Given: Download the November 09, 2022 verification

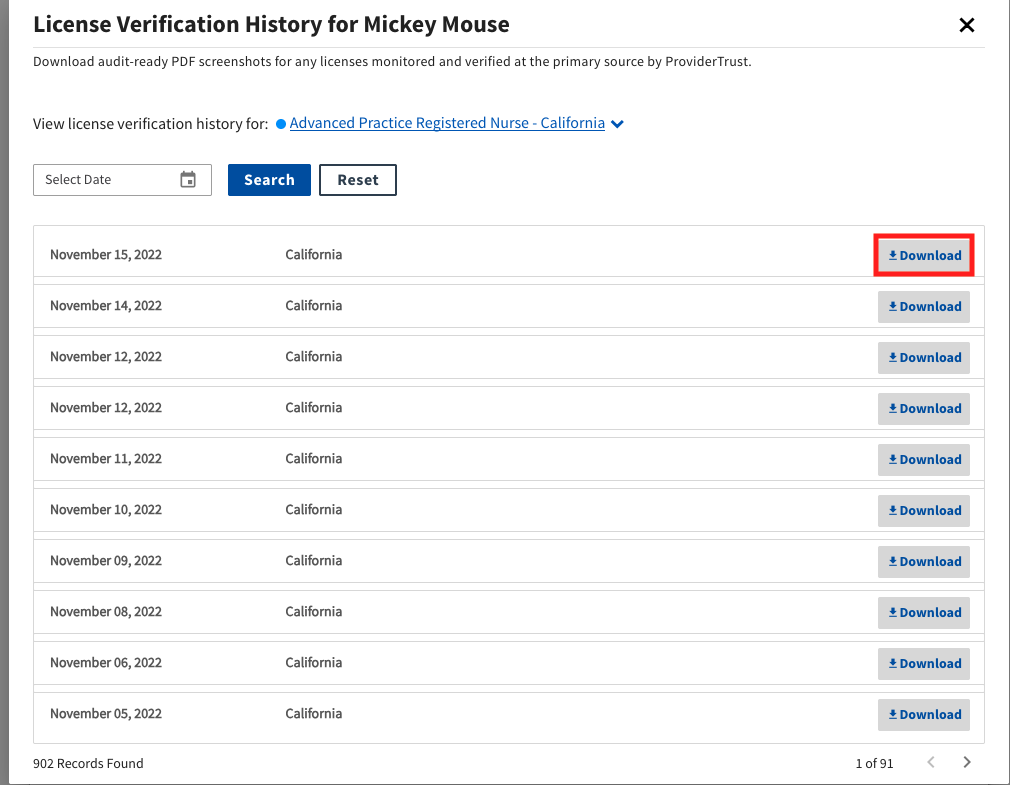Looking at the screenshot, I should (924, 562).
